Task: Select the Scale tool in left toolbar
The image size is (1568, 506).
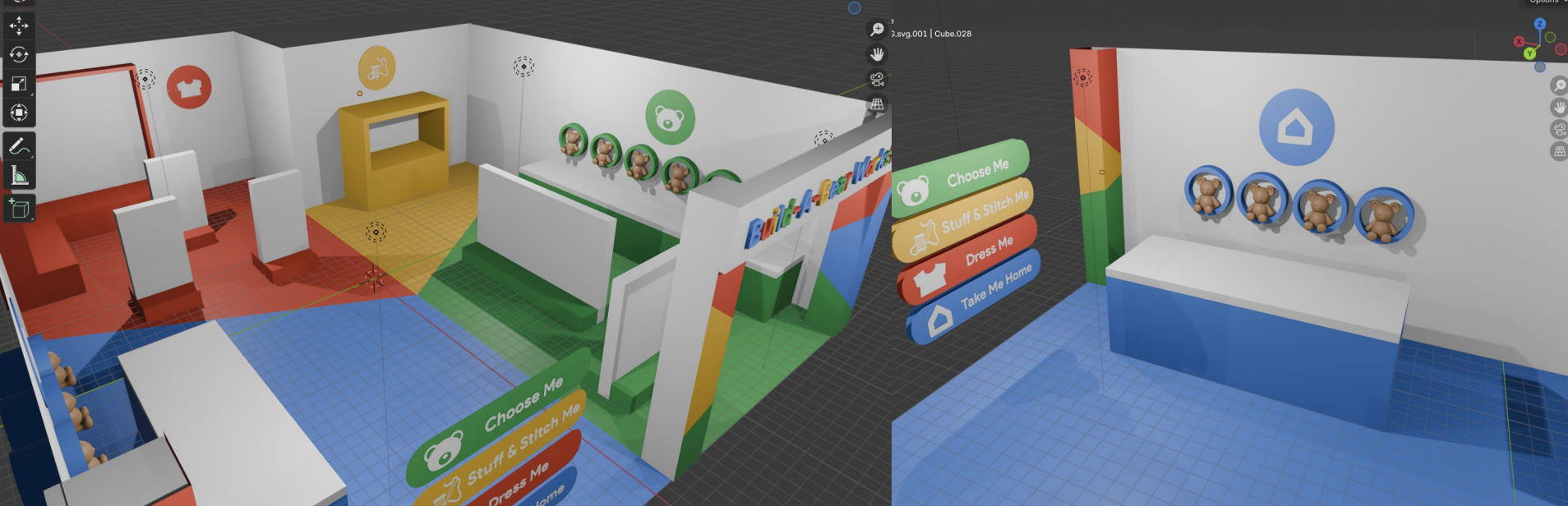Action: point(18,83)
